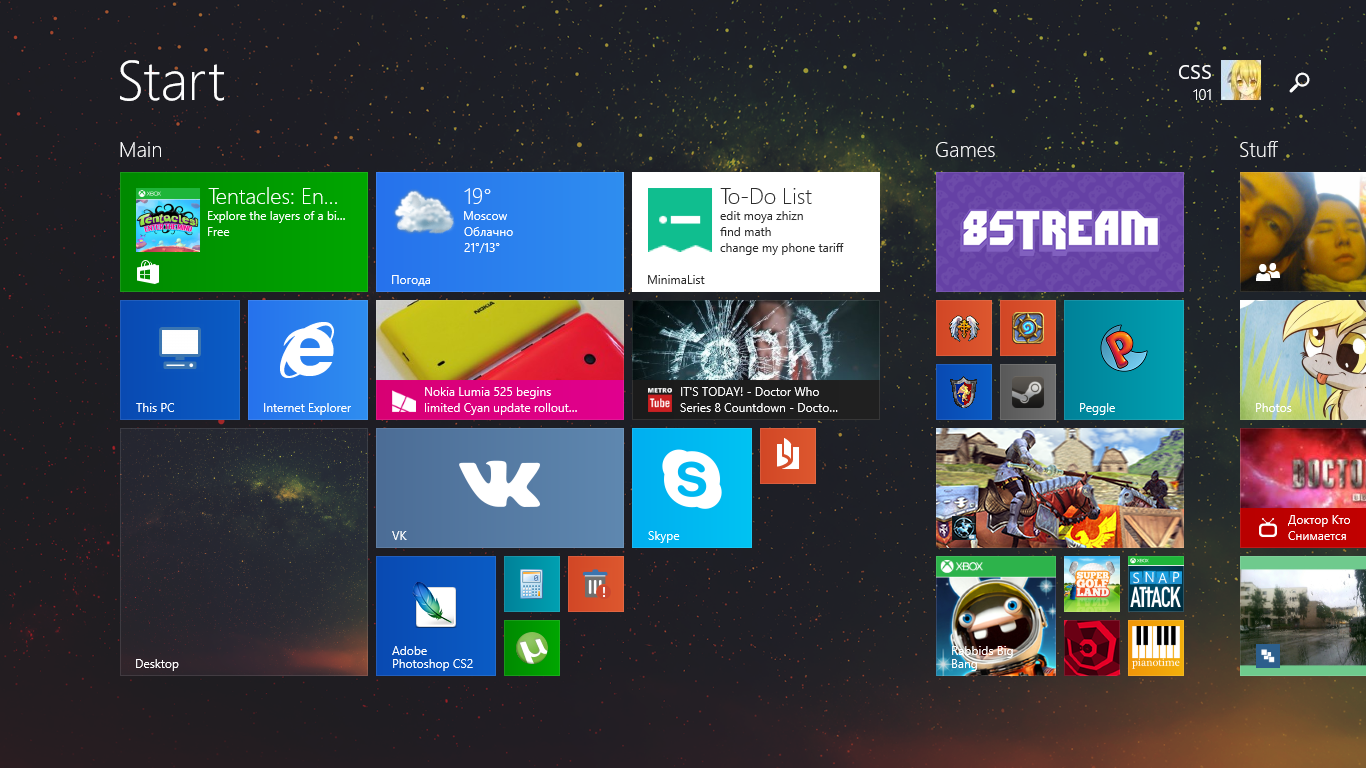Image resolution: width=1366 pixels, height=768 pixels.
Task: Open Super Golf Land
Action: tap(1092, 584)
